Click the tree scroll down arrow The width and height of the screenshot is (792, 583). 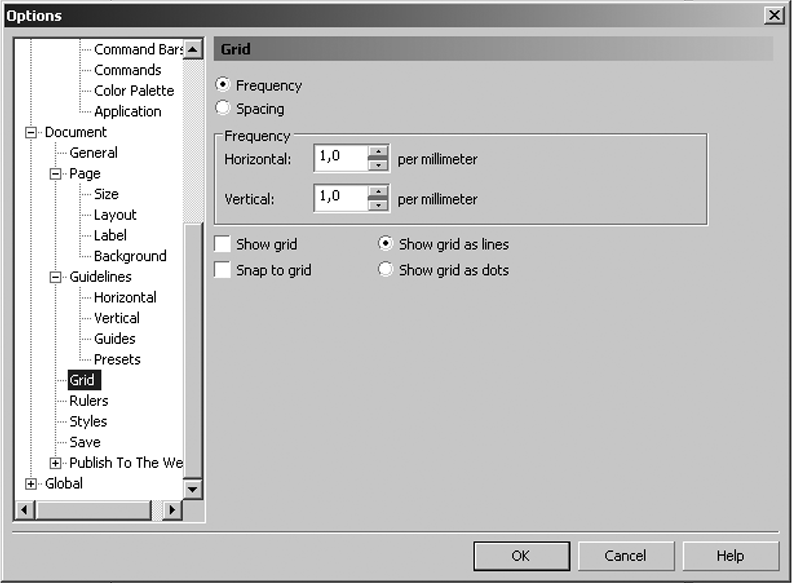pos(193,489)
